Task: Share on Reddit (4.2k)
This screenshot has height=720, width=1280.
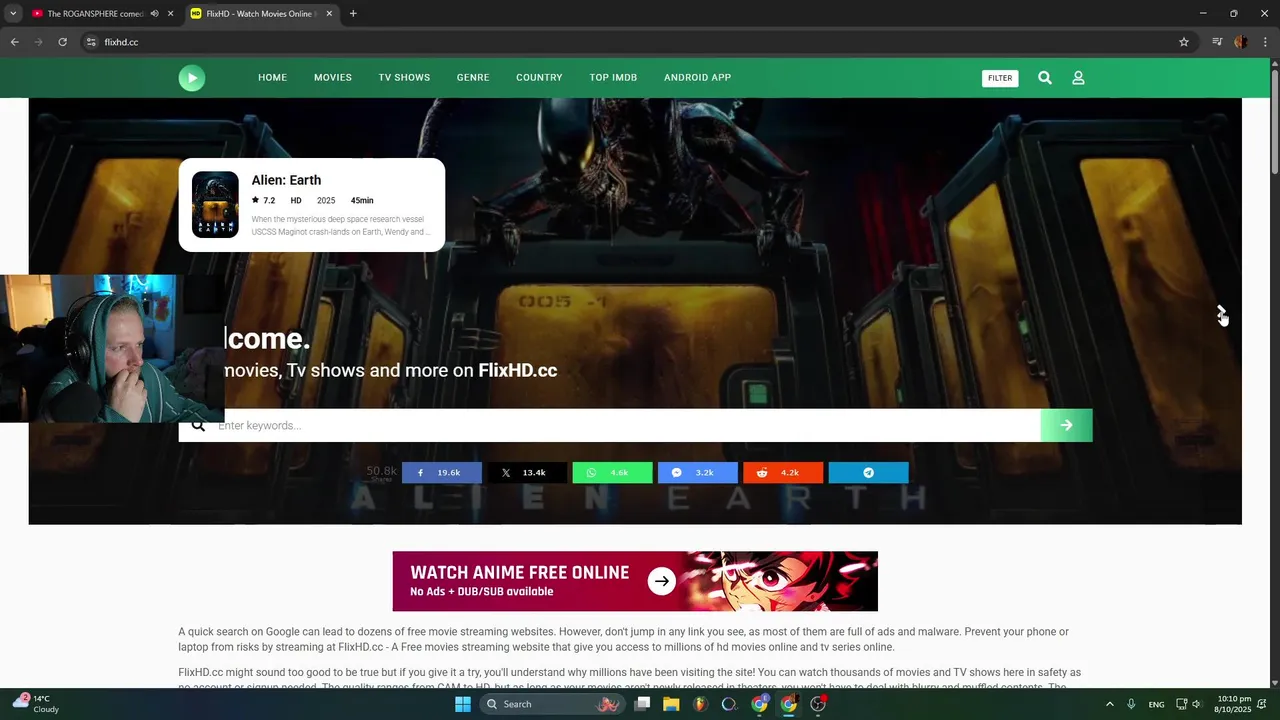Action: click(783, 473)
